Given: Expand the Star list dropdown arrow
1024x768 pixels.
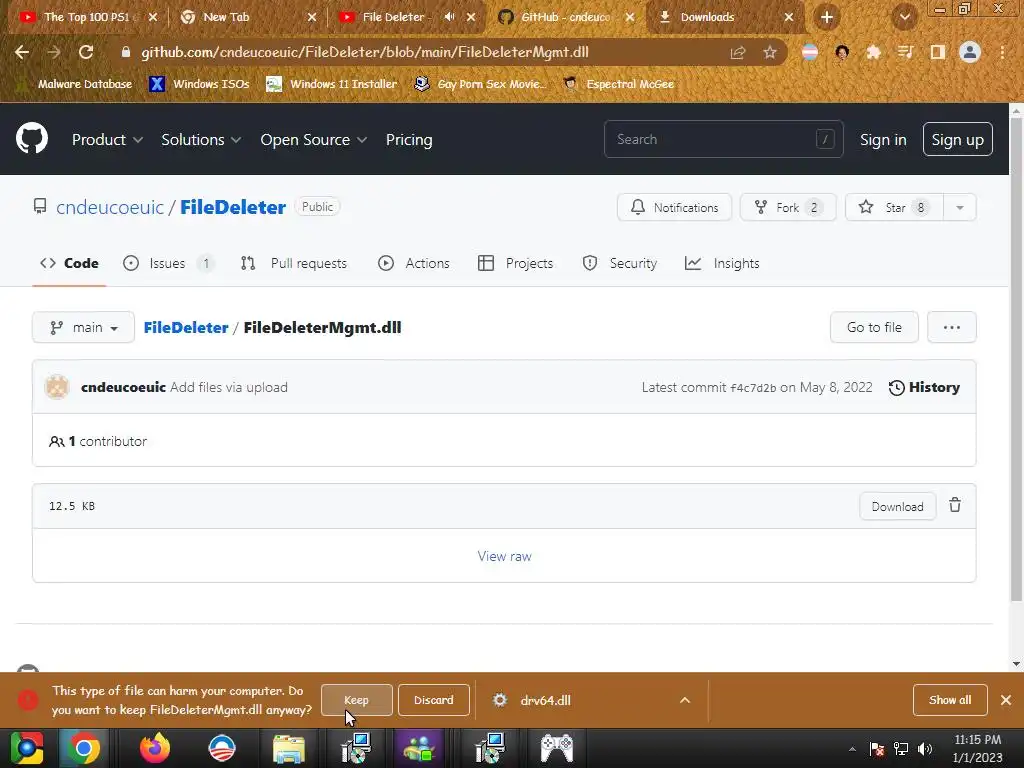Looking at the screenshot, I should (x=959, y=208).
